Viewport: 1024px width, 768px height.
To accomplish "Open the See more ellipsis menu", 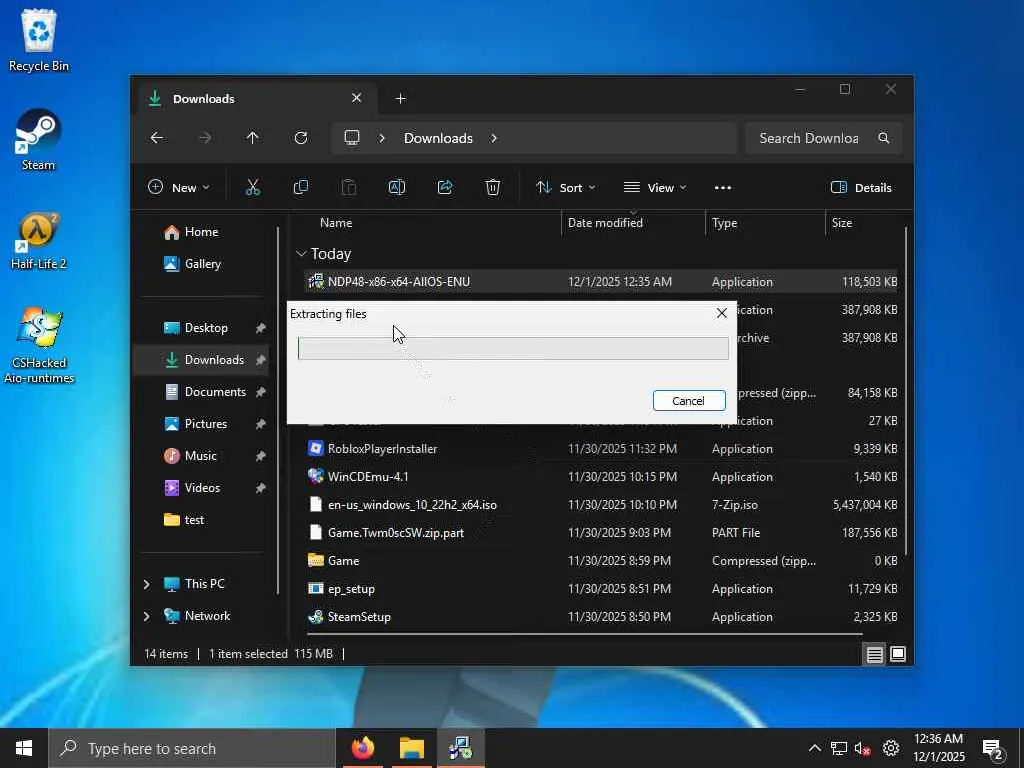I will 723,187.
